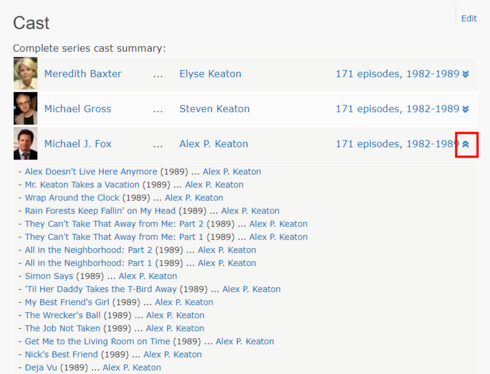The image size is (490, 374).
Task: Open episode 'The Wrecker's Ball'
Action: [x=63, y=315]
